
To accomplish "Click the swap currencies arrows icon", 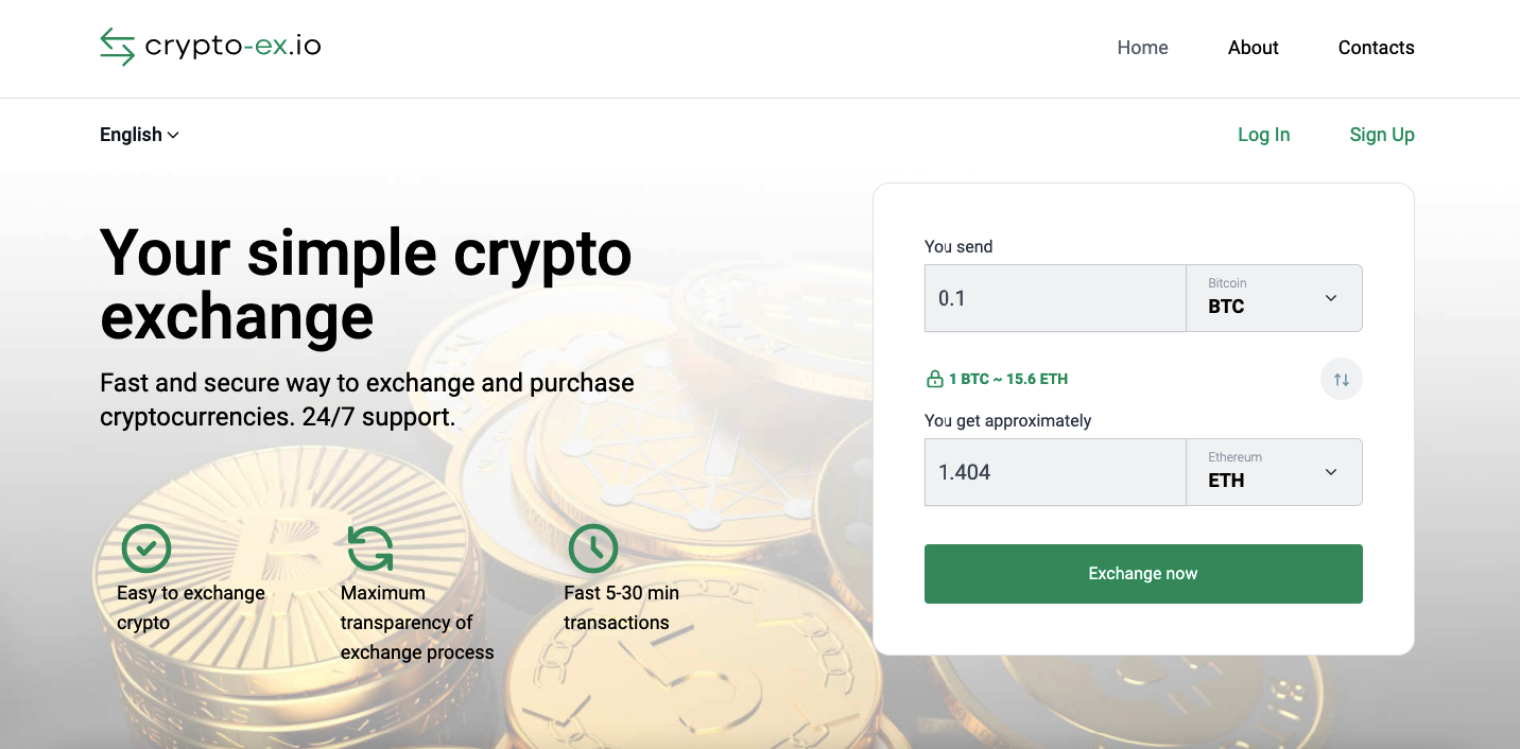I will click(x=1341, y=379).
